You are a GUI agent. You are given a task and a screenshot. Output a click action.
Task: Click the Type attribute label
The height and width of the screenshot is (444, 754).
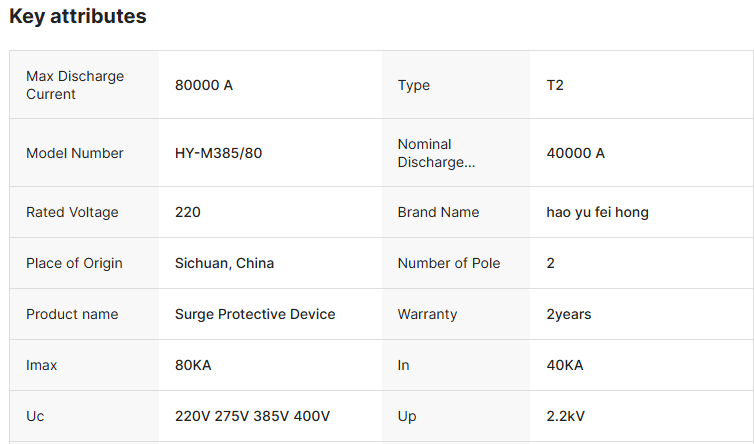414,85
